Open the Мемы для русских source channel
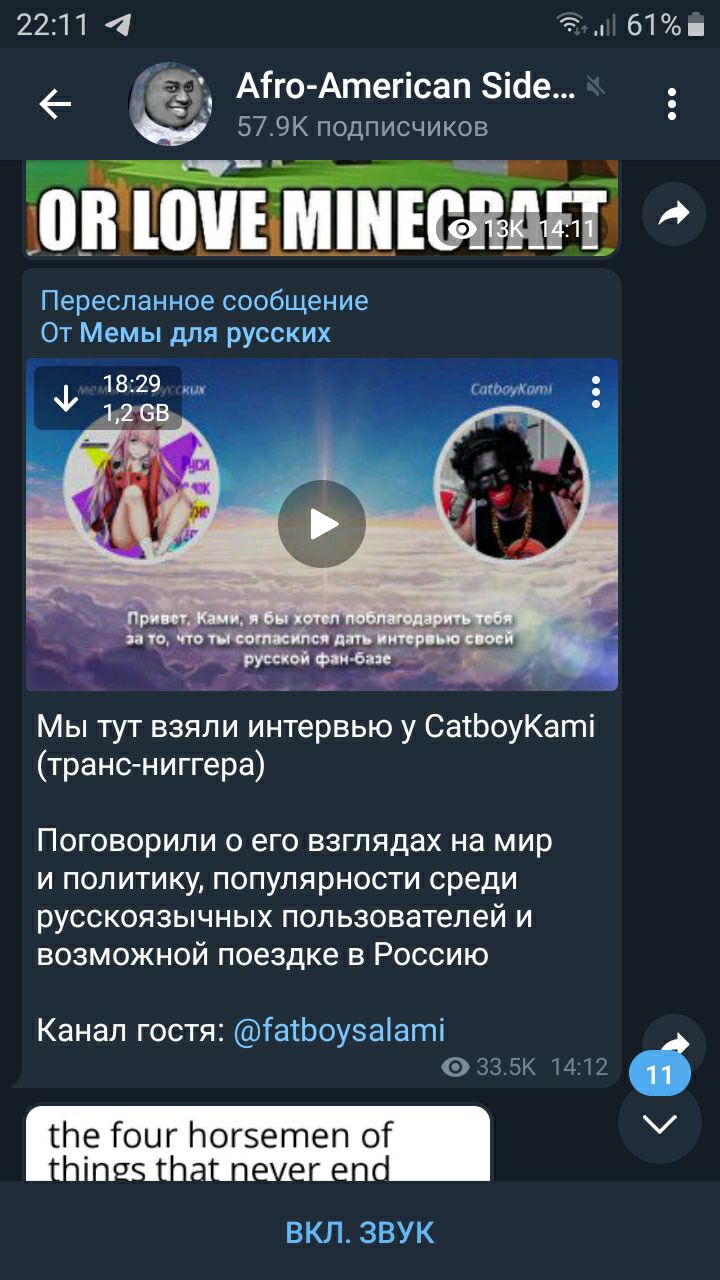 [x=205, y=332]
